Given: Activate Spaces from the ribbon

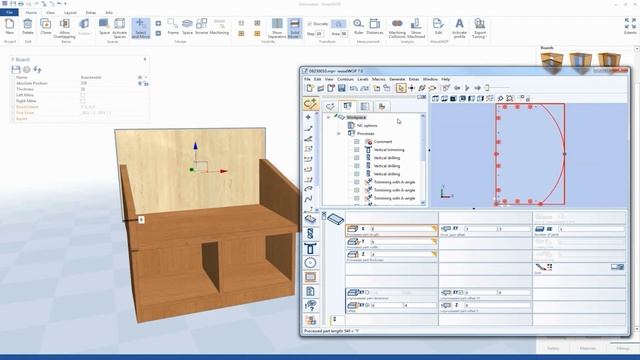Looking at the screenshot, I should tap(120, 29).
